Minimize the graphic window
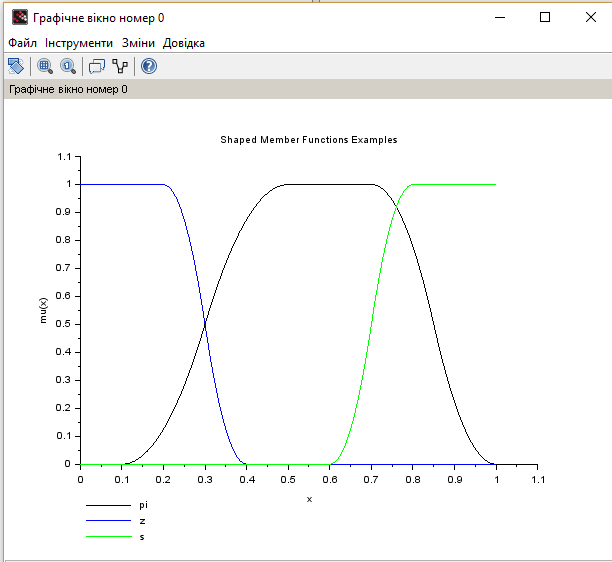This screenshot has width=612, height=562. [500, 17]
